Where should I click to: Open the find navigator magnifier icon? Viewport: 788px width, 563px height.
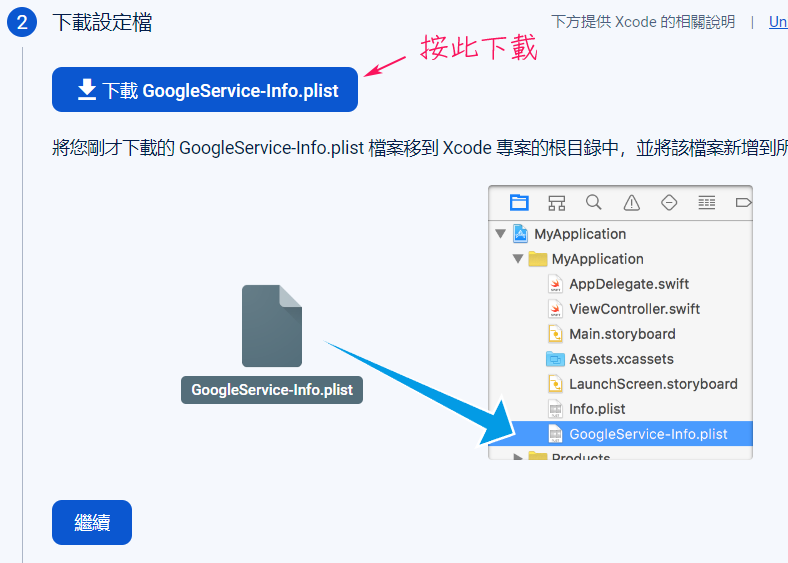coord(594,203)
